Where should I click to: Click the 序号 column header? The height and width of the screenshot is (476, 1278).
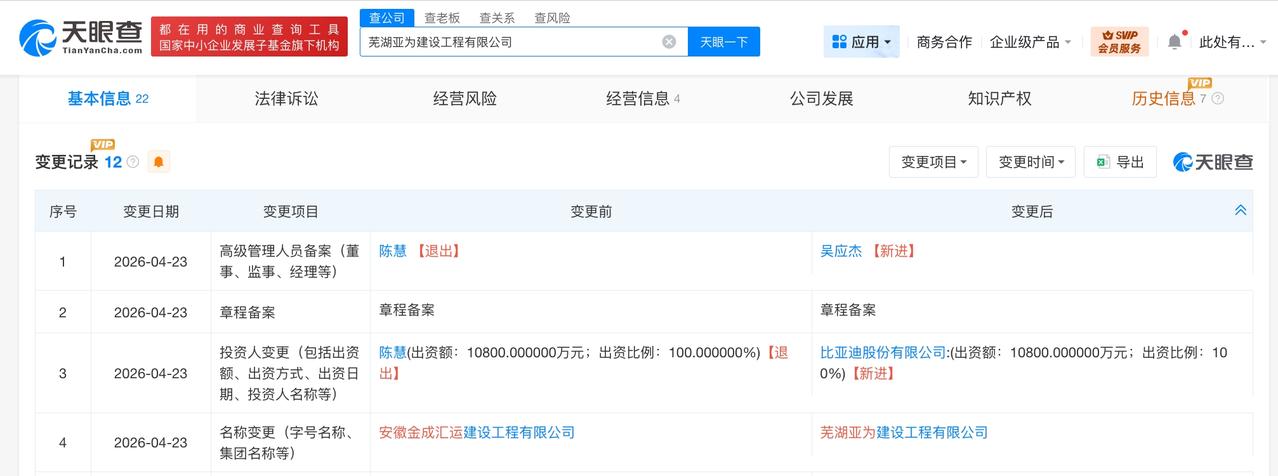pyautogui.click(x=63, y=211)
